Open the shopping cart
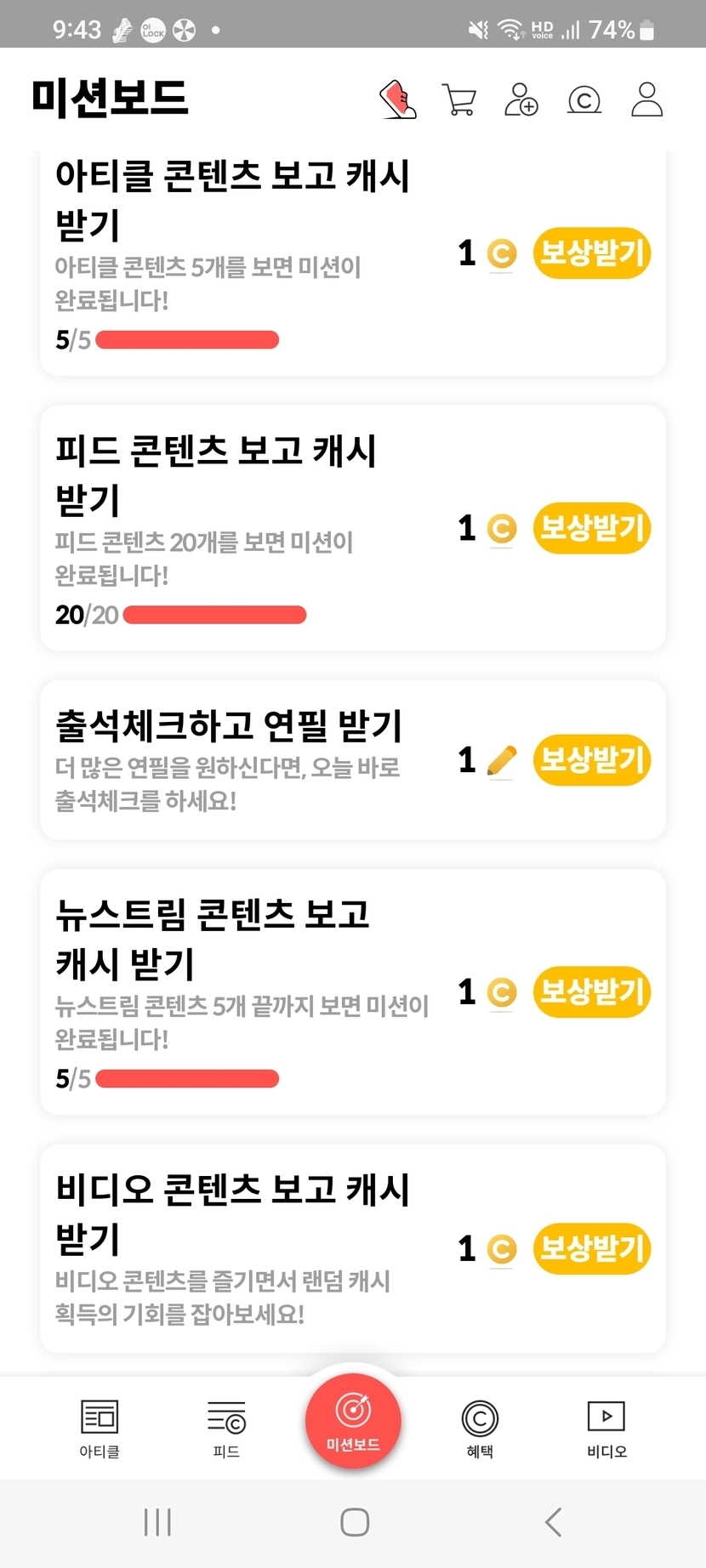This screenshot has height=1568, width=706. pyautogui.click(x=458, y=99)
